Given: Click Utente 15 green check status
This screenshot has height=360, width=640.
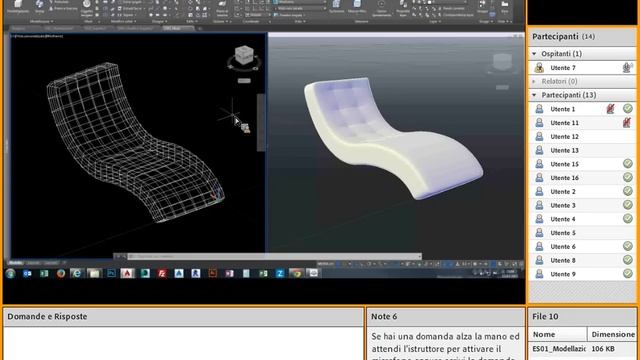Looking at the screenshot, I should [628, 164].
